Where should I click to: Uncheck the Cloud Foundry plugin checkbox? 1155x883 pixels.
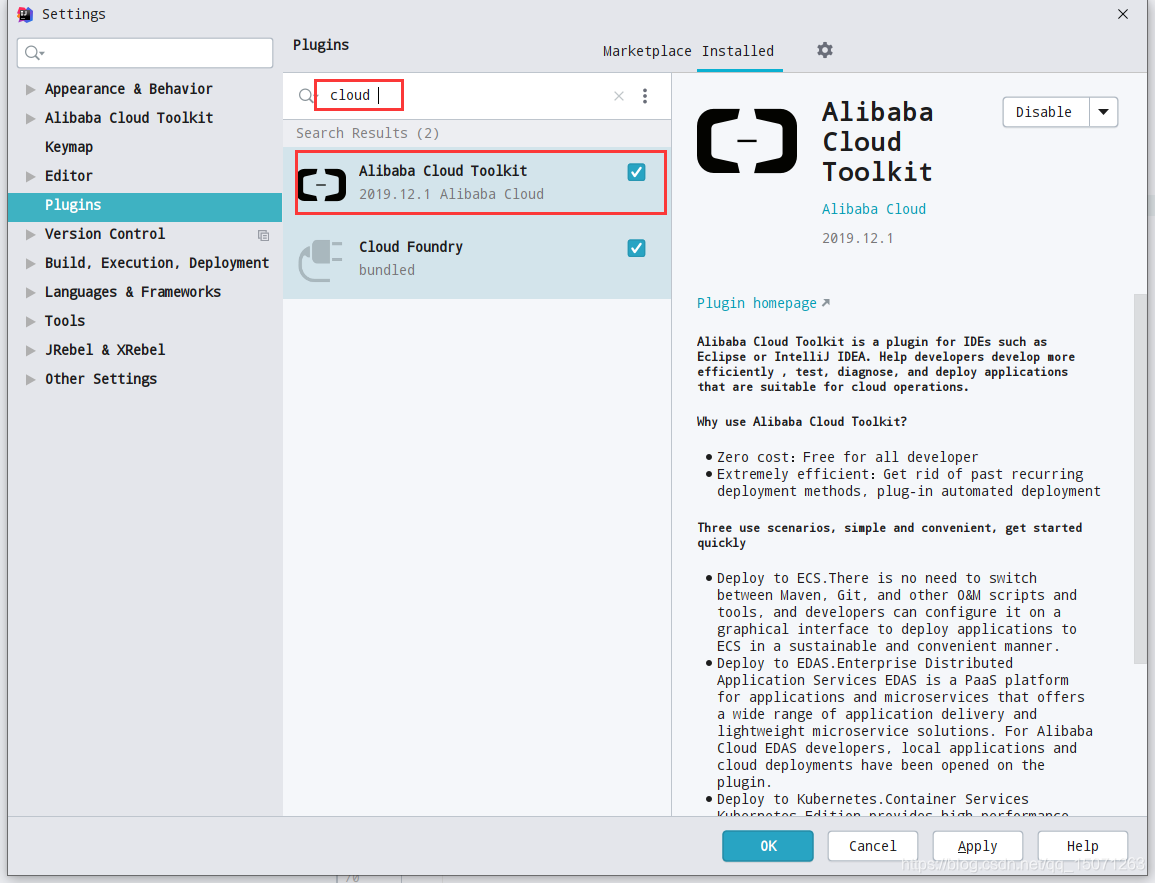point(636,248)
